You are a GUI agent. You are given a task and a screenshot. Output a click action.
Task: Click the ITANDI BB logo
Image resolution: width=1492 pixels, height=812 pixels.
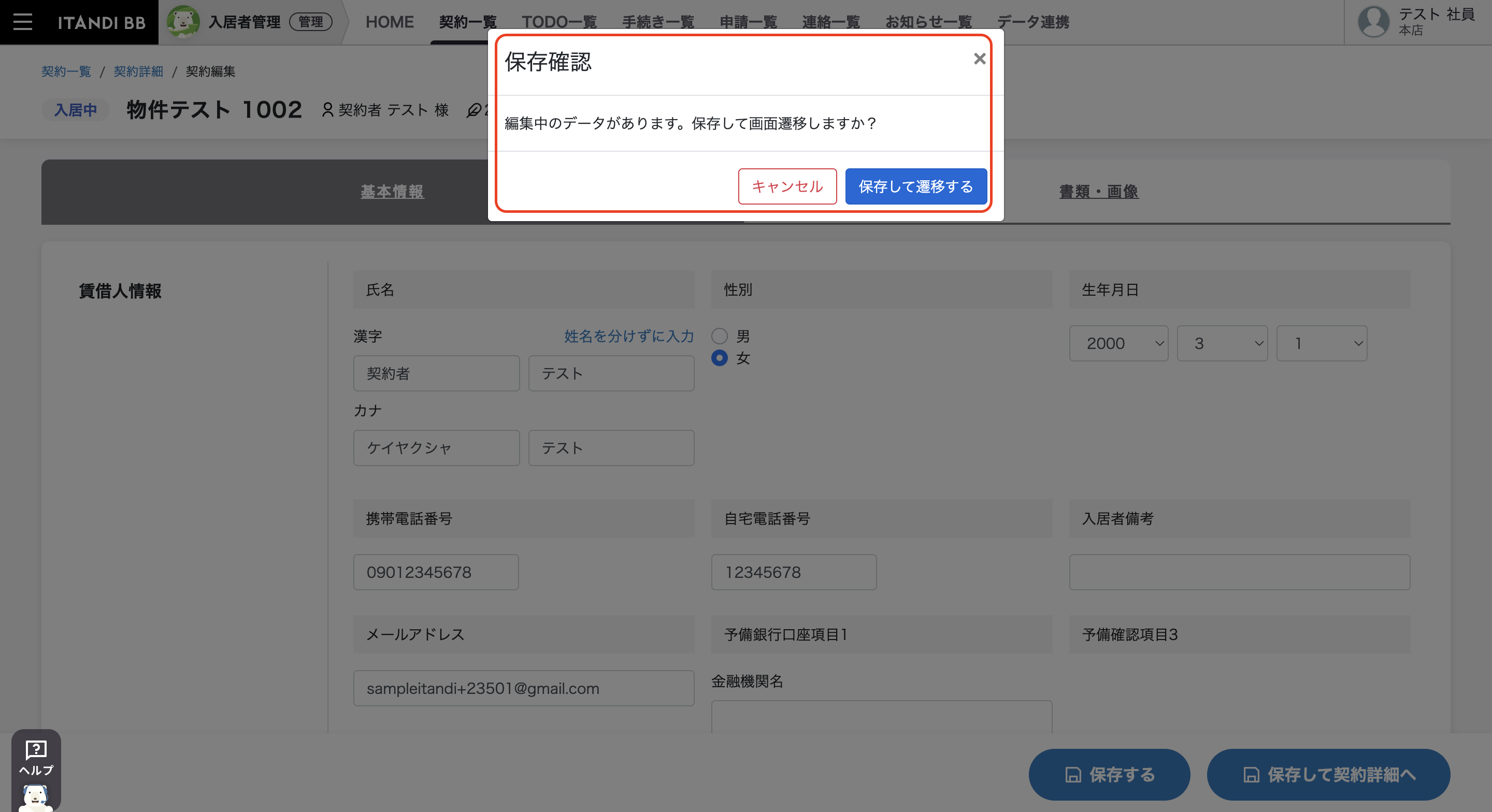pyautogui.click(x=102, y=23)
